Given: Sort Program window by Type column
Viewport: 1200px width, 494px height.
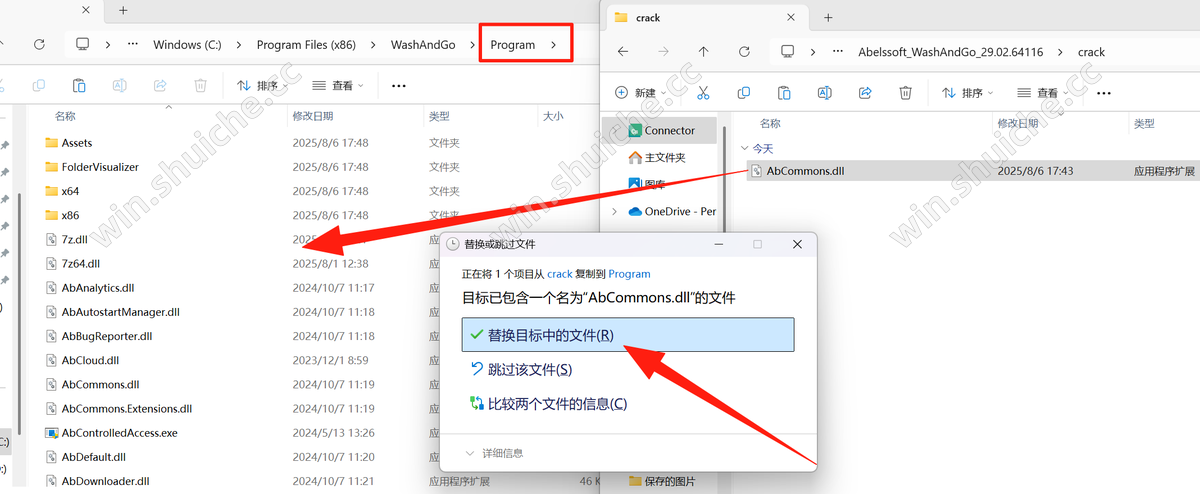Looking at the screenshot, I should tap(440, 116).
